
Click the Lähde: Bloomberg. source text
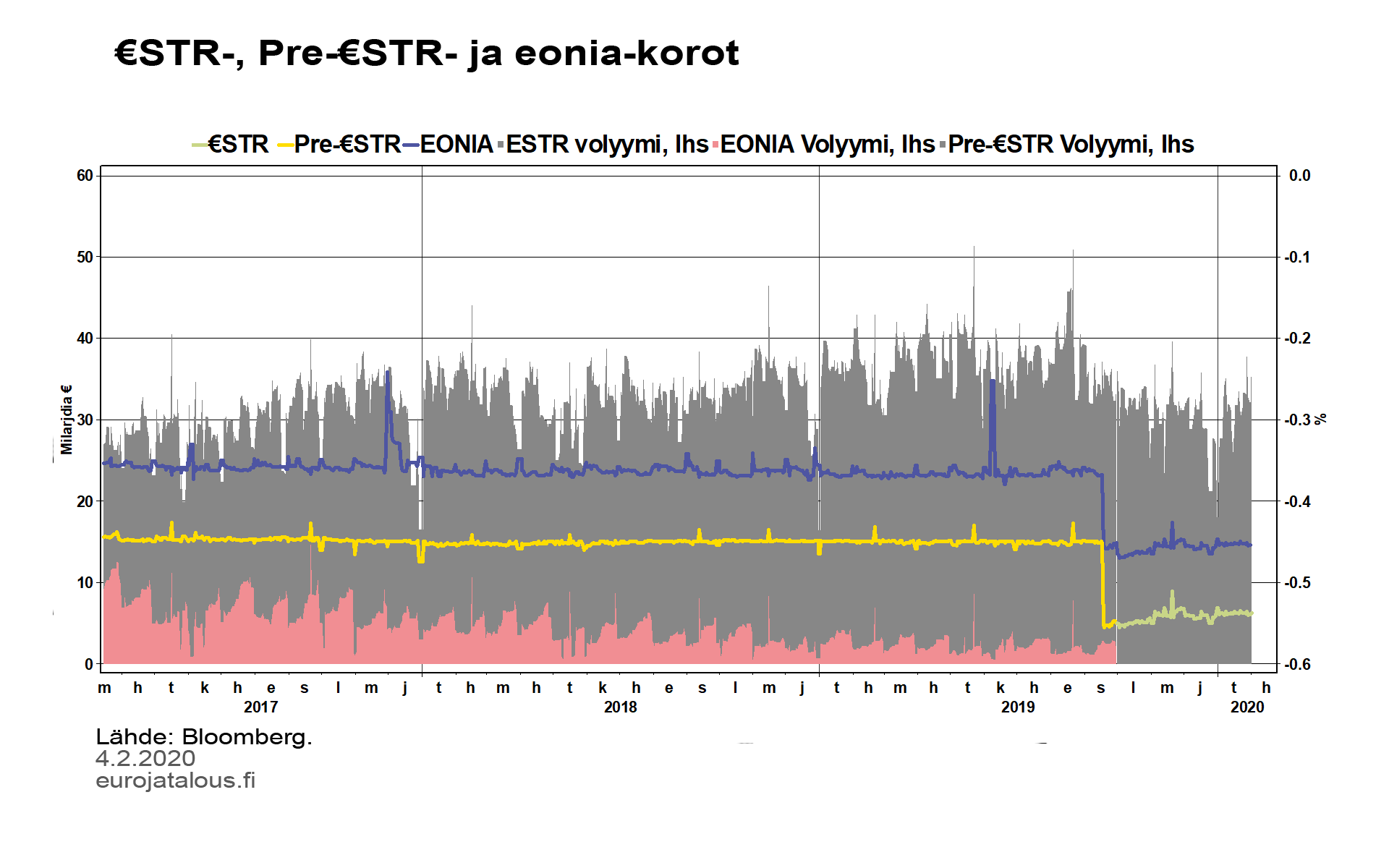[x=204, y=737]
